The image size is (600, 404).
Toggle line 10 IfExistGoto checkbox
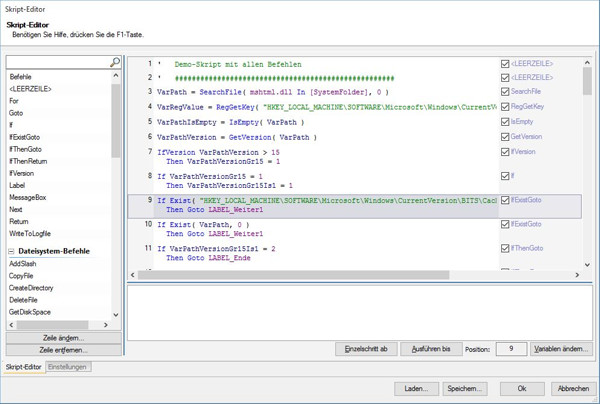click(505, 224)
